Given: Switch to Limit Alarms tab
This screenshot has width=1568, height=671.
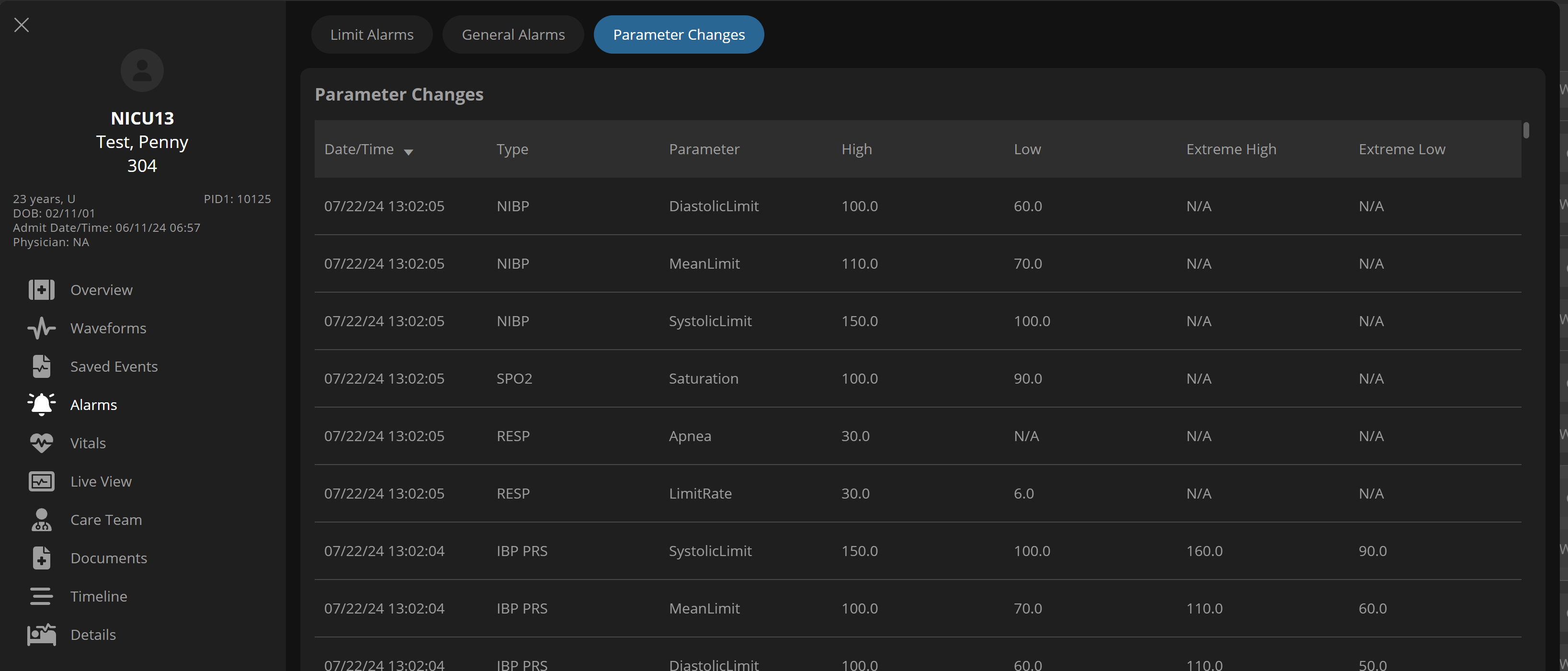Looking at the screenshot, I should coord(372,34).
